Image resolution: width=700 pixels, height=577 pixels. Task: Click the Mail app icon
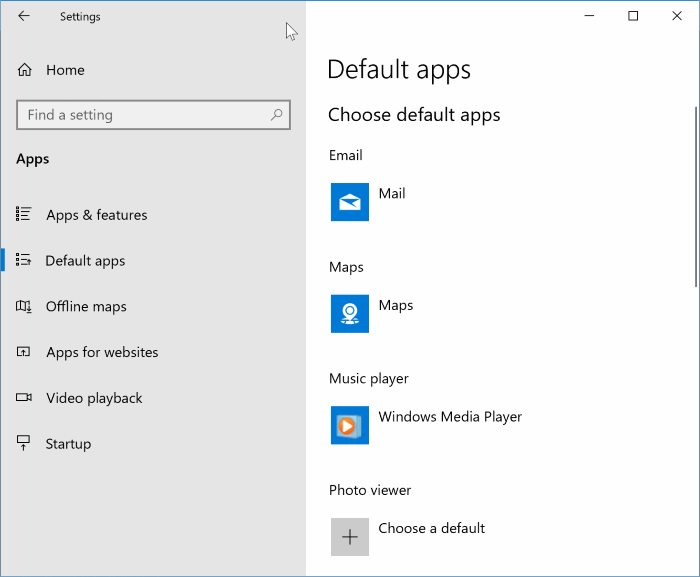coord(350,202)
